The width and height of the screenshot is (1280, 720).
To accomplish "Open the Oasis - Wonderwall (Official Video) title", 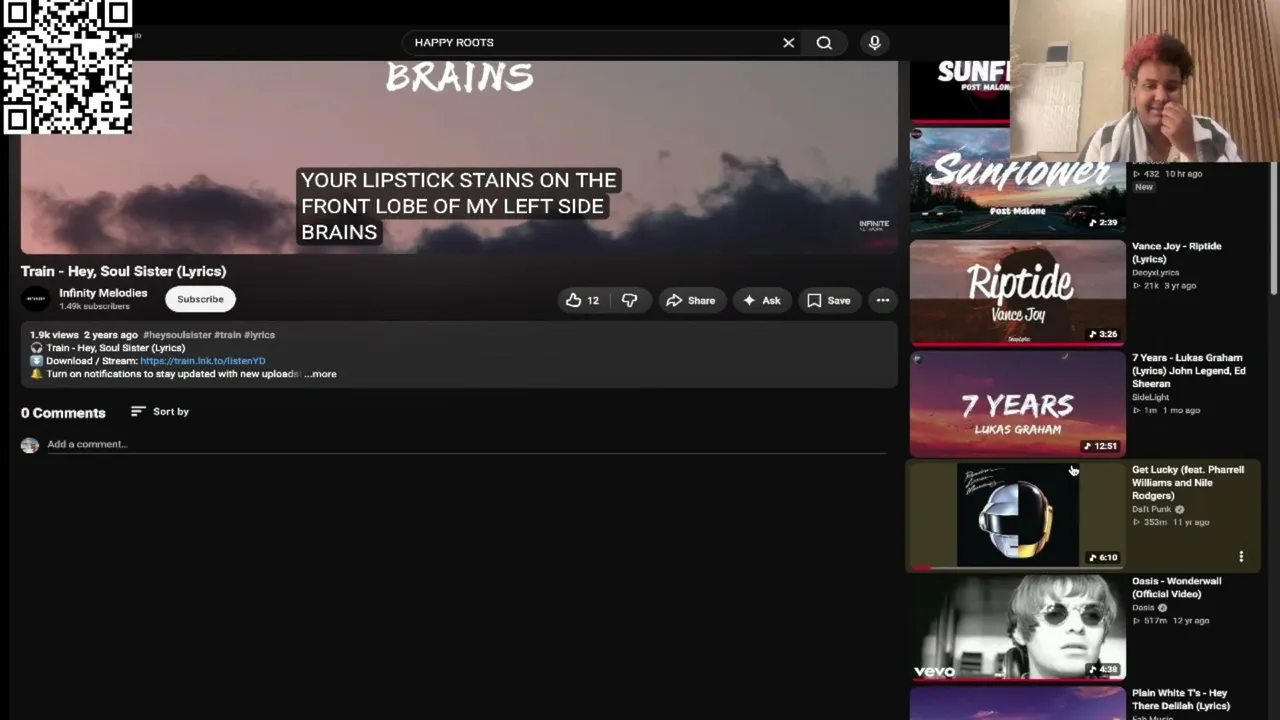I will click(x=1177, y=588).
